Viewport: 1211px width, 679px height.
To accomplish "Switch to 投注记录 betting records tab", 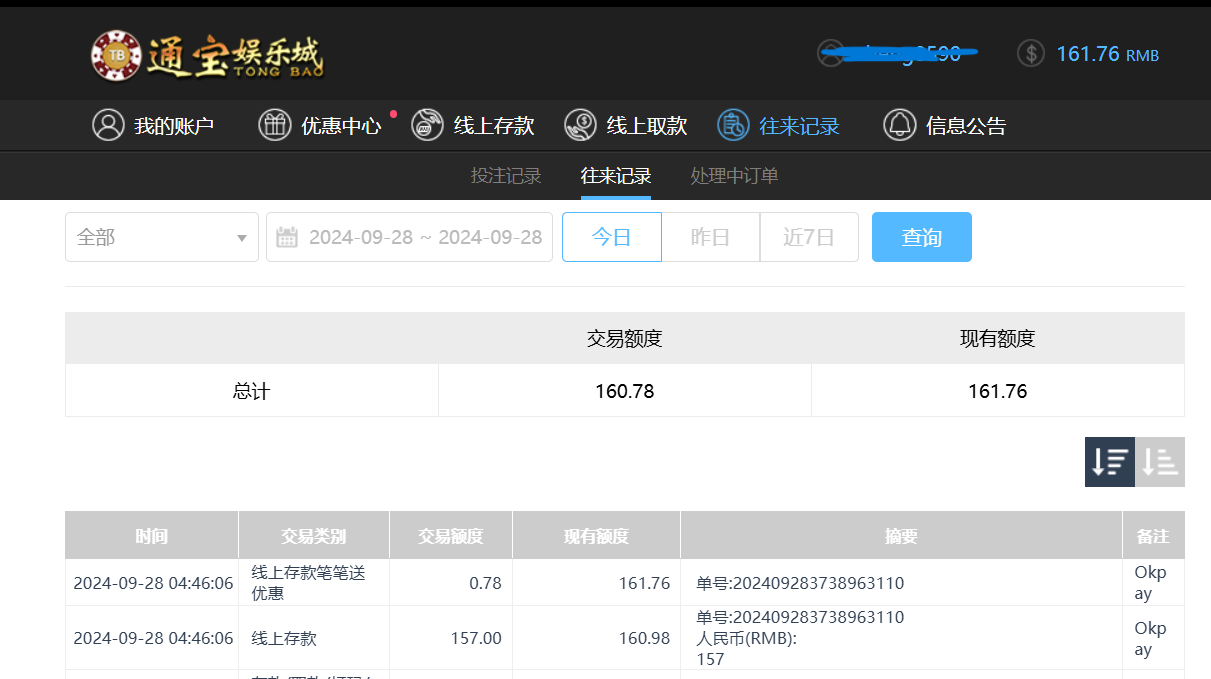I will tap(506, 176).
